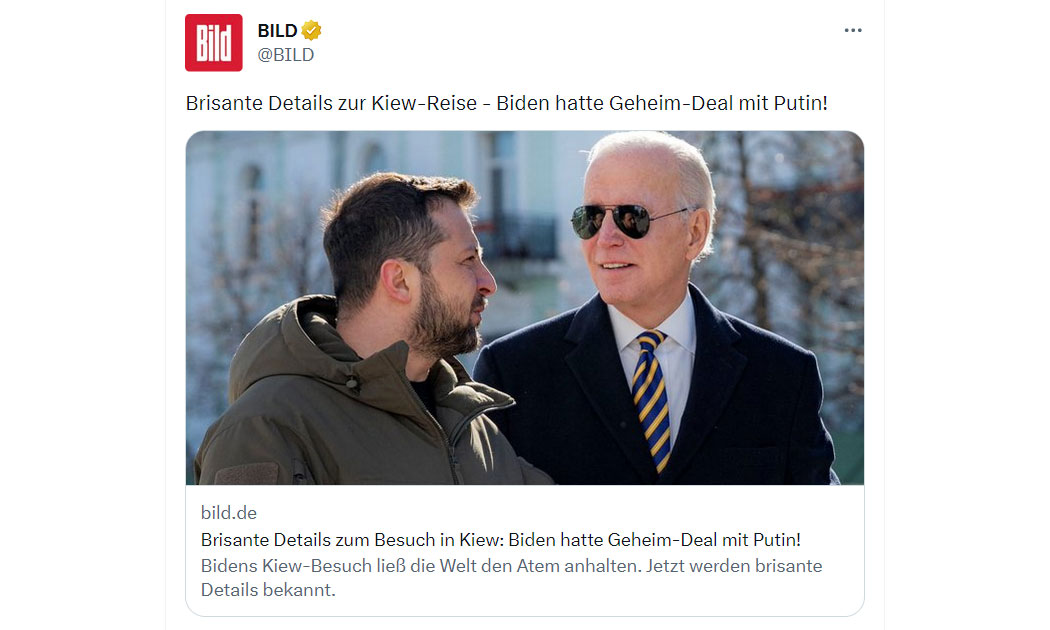
Task: Click the gold verified badge next to BILD
Action: coord(311,30)
